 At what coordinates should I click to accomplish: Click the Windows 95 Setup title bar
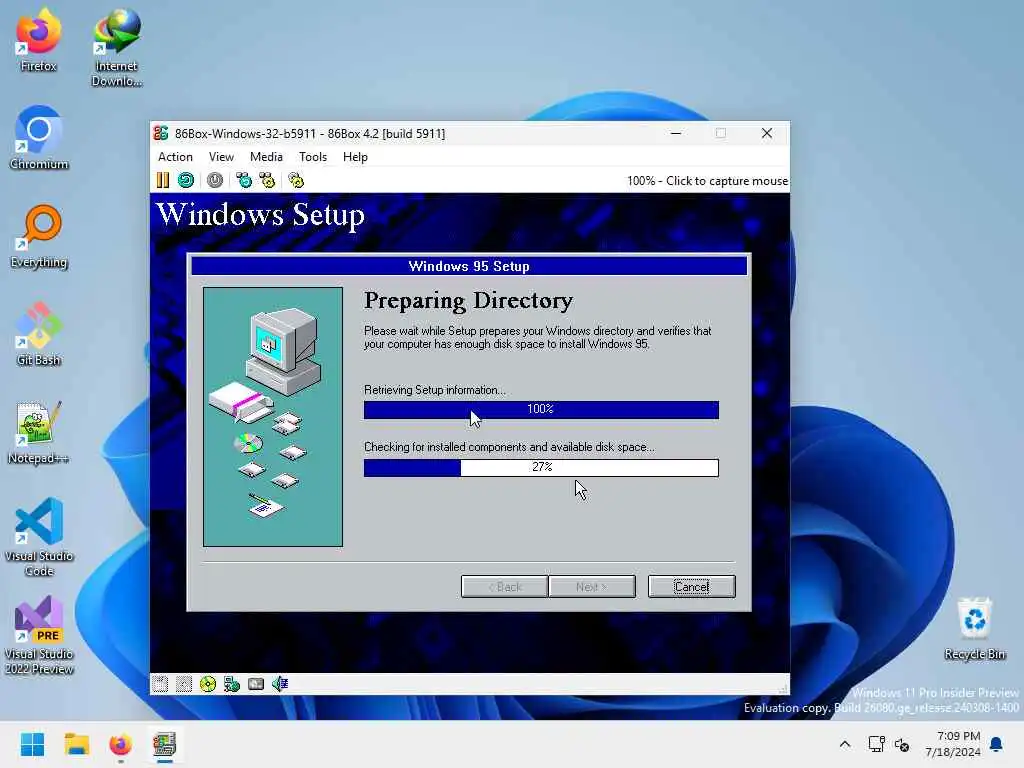[469, 266]
